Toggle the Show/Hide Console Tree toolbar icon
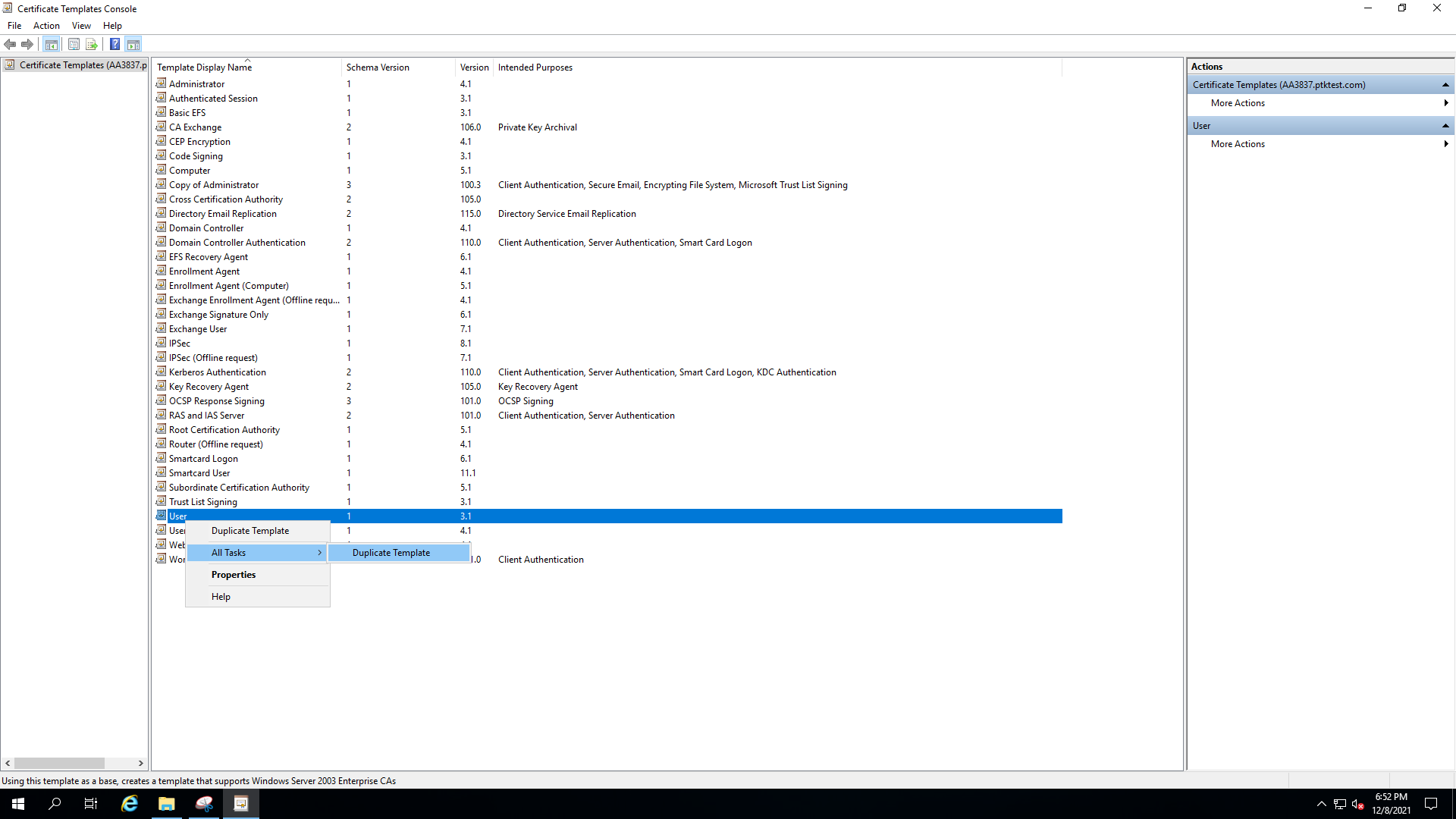 pos(51,44)
